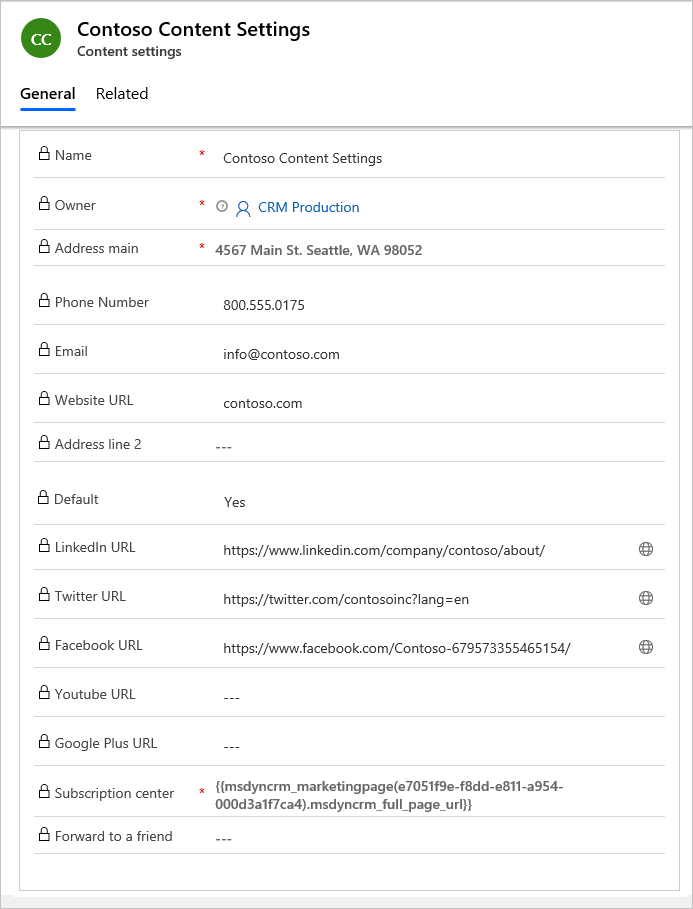
Task: Click the Forward to a friend label
Action: [x=114, y=836]
